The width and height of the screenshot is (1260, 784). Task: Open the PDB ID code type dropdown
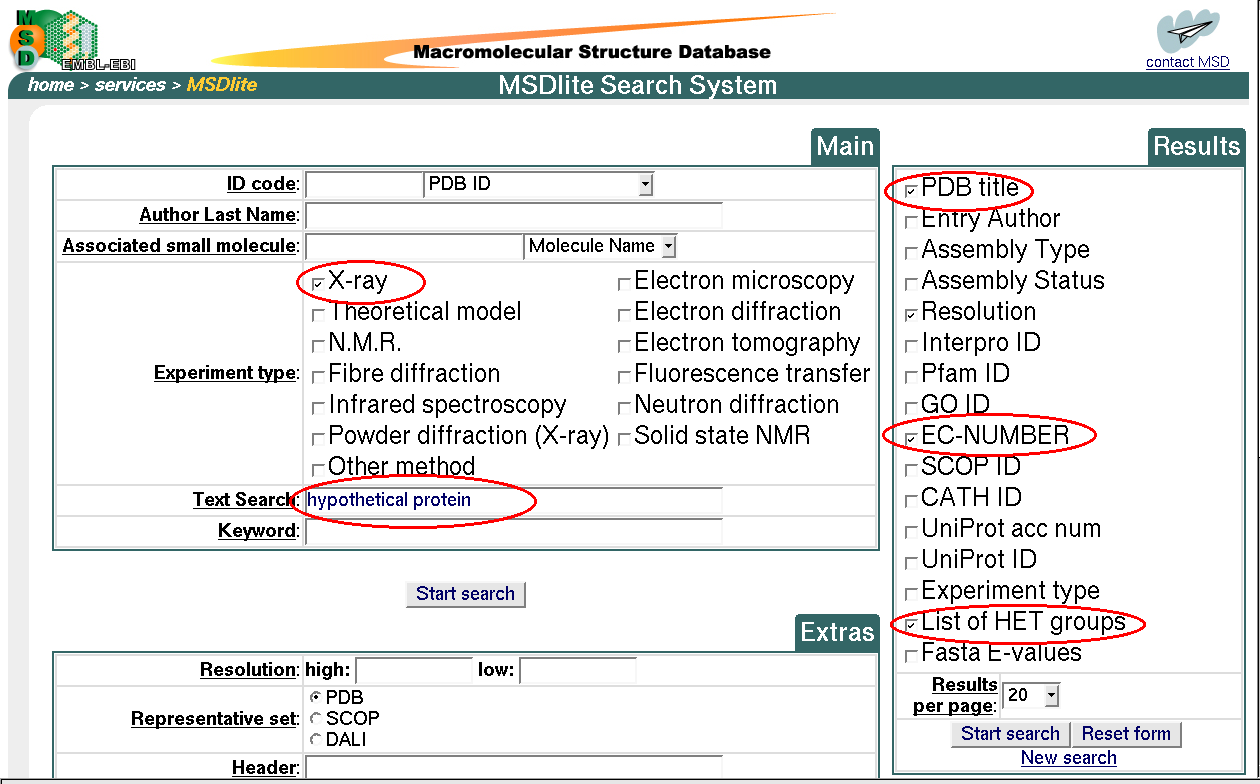[x=645, y=185]
